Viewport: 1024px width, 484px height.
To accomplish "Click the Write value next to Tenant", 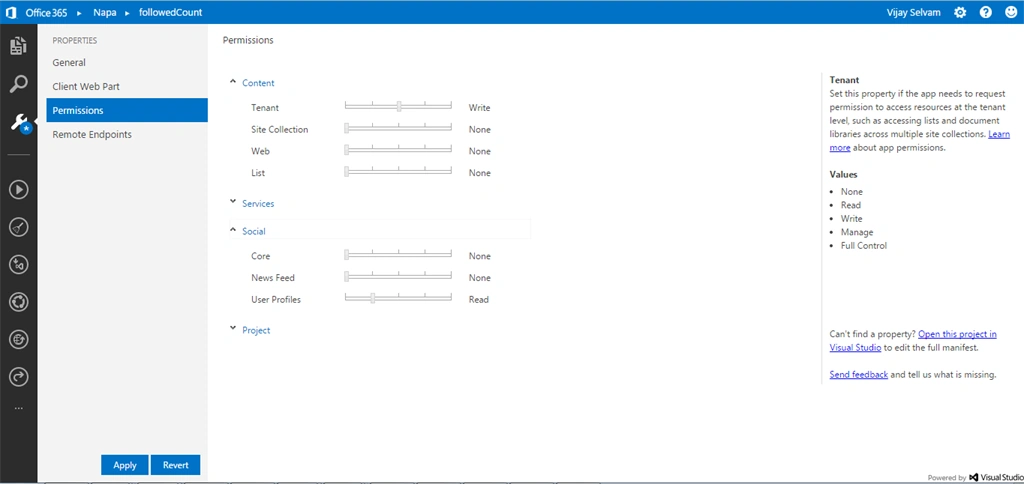I will [x=479, y=108].
